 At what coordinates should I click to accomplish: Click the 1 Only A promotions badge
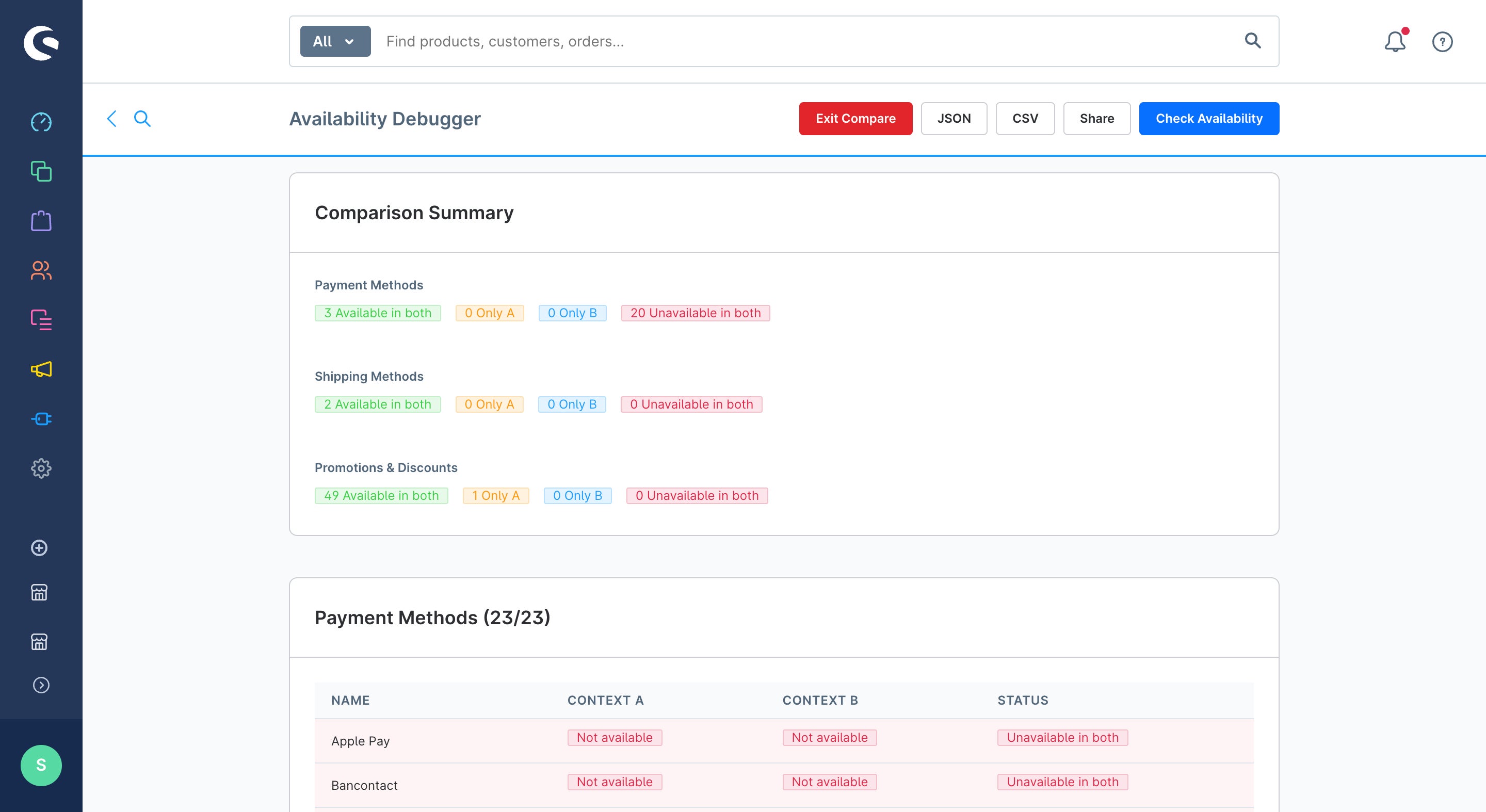pyautogui.click(x=496, y=496)
